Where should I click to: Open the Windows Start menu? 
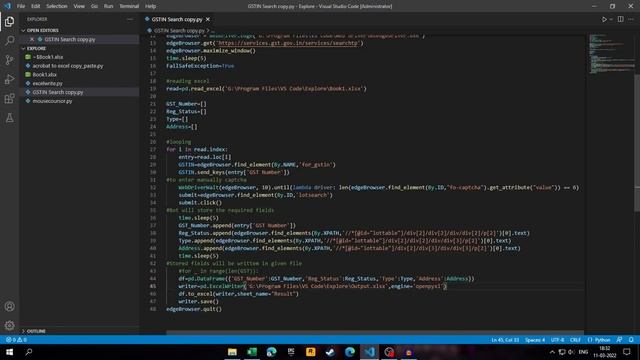[x=9, y=352]
